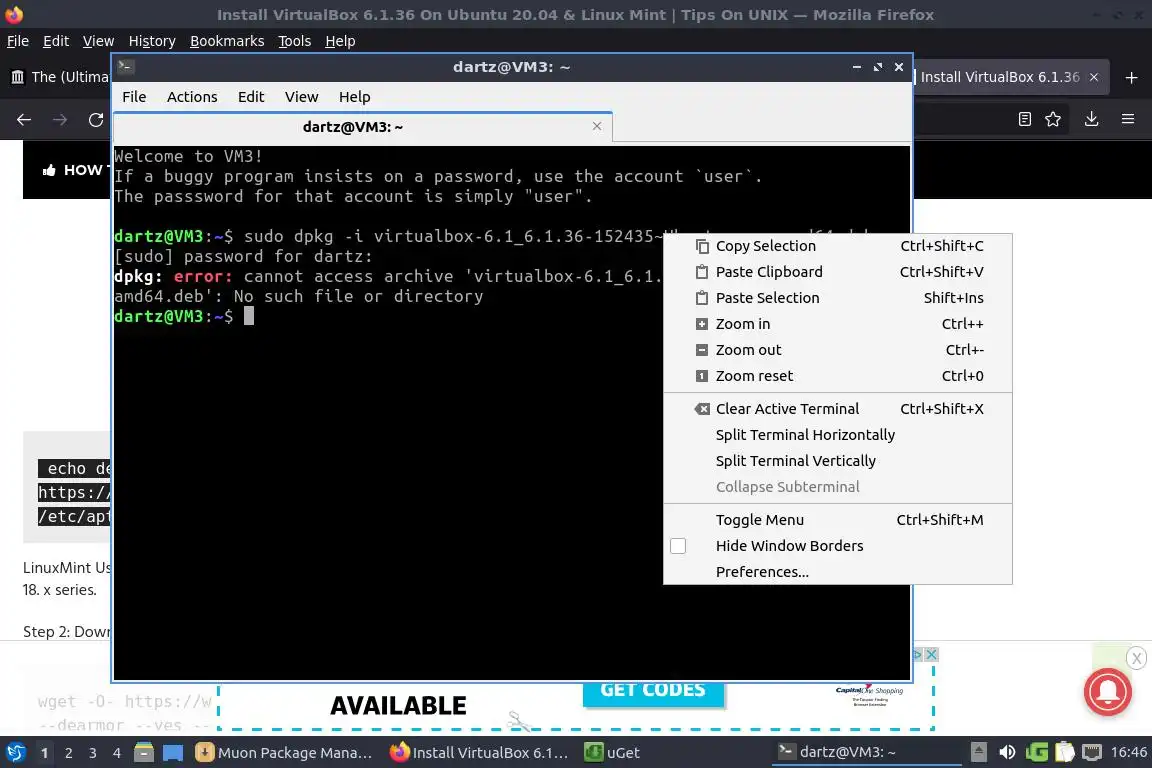Open the terminal Edit menu
The image size is (1152, 768).
tap(251, 97)
